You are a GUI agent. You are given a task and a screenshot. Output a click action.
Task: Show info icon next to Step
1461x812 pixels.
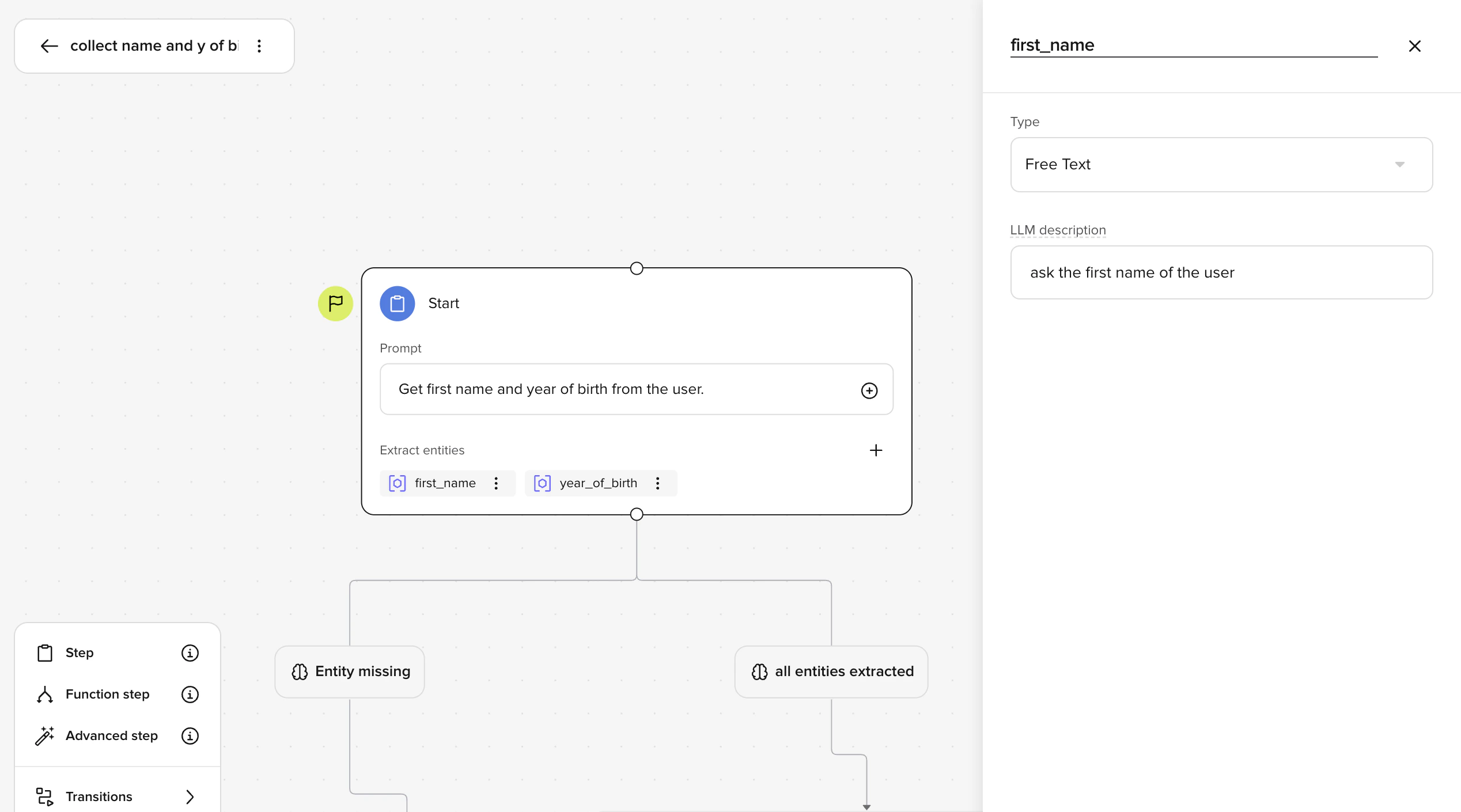coord(190,653)
